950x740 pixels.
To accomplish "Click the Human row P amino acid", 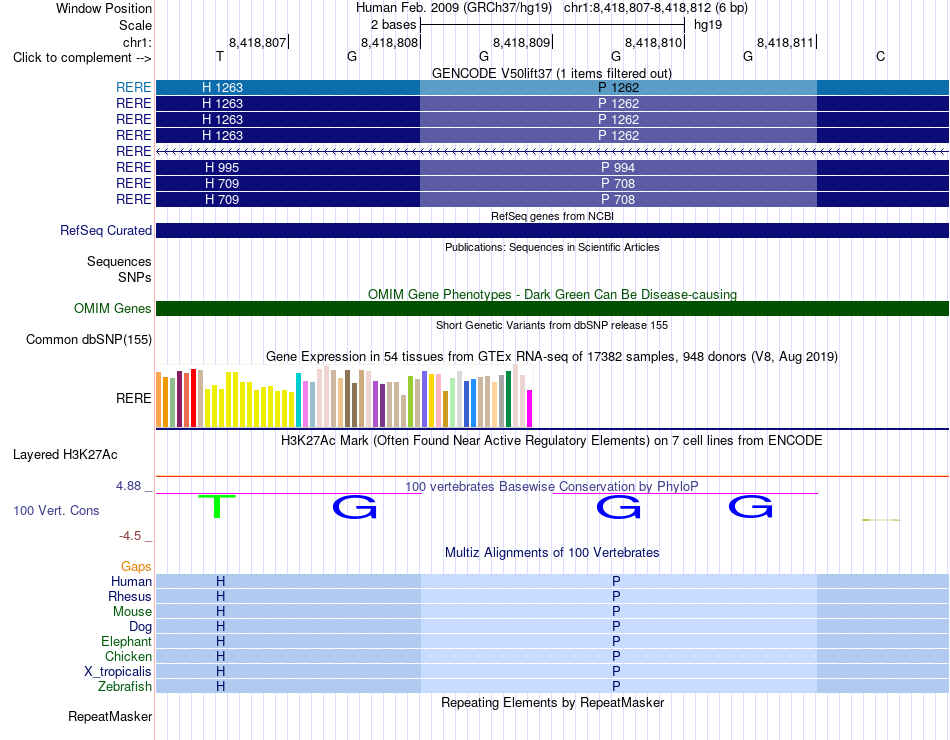I will click(x=616, y=581).
